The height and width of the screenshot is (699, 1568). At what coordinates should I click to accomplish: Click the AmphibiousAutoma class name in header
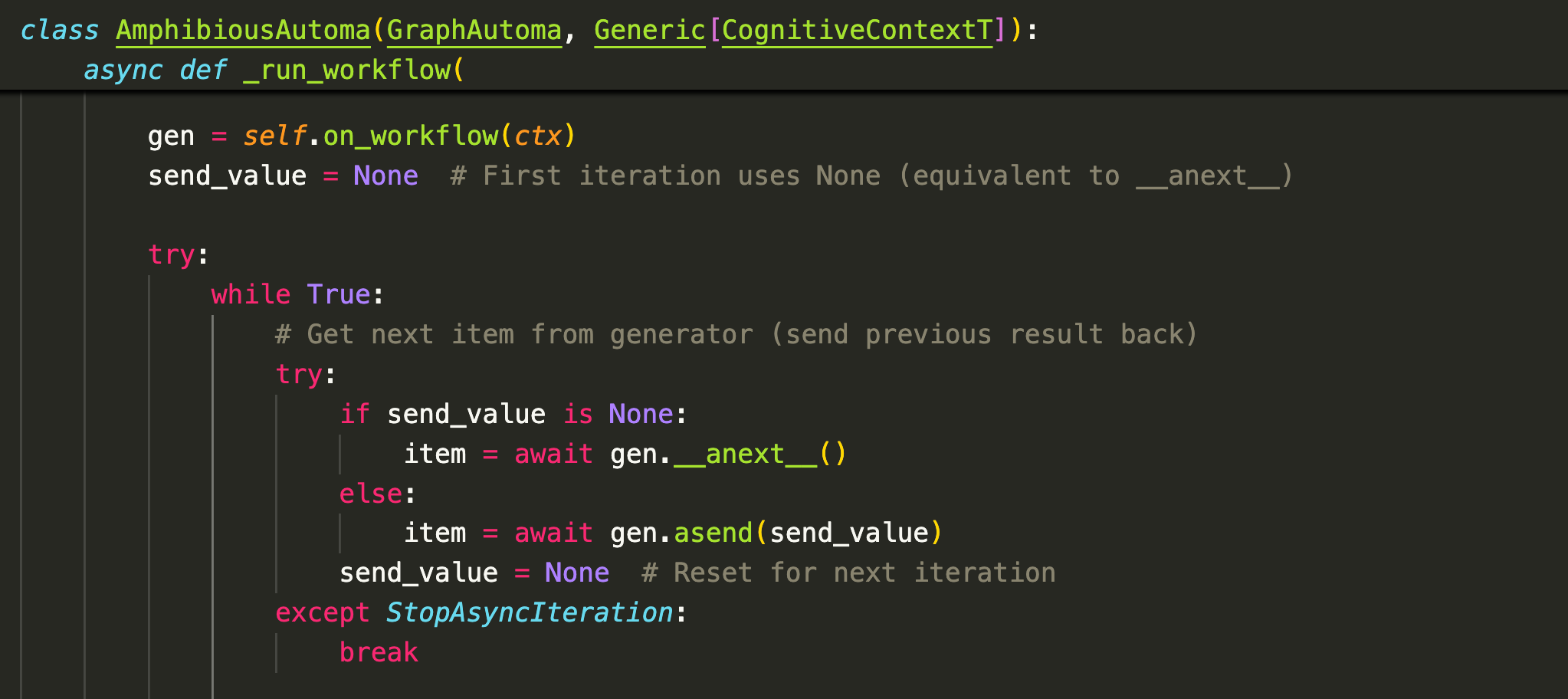(x=243, y=31)
